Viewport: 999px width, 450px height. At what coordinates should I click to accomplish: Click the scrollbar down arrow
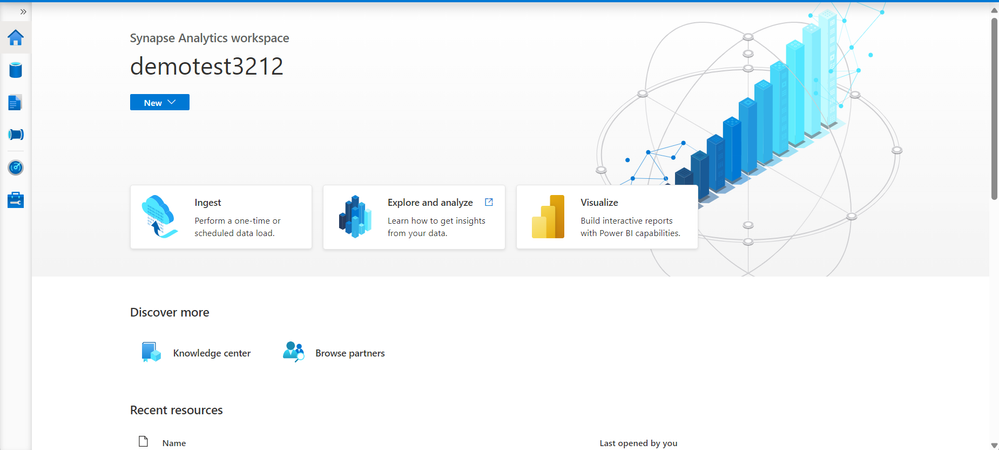coord(994,444)
